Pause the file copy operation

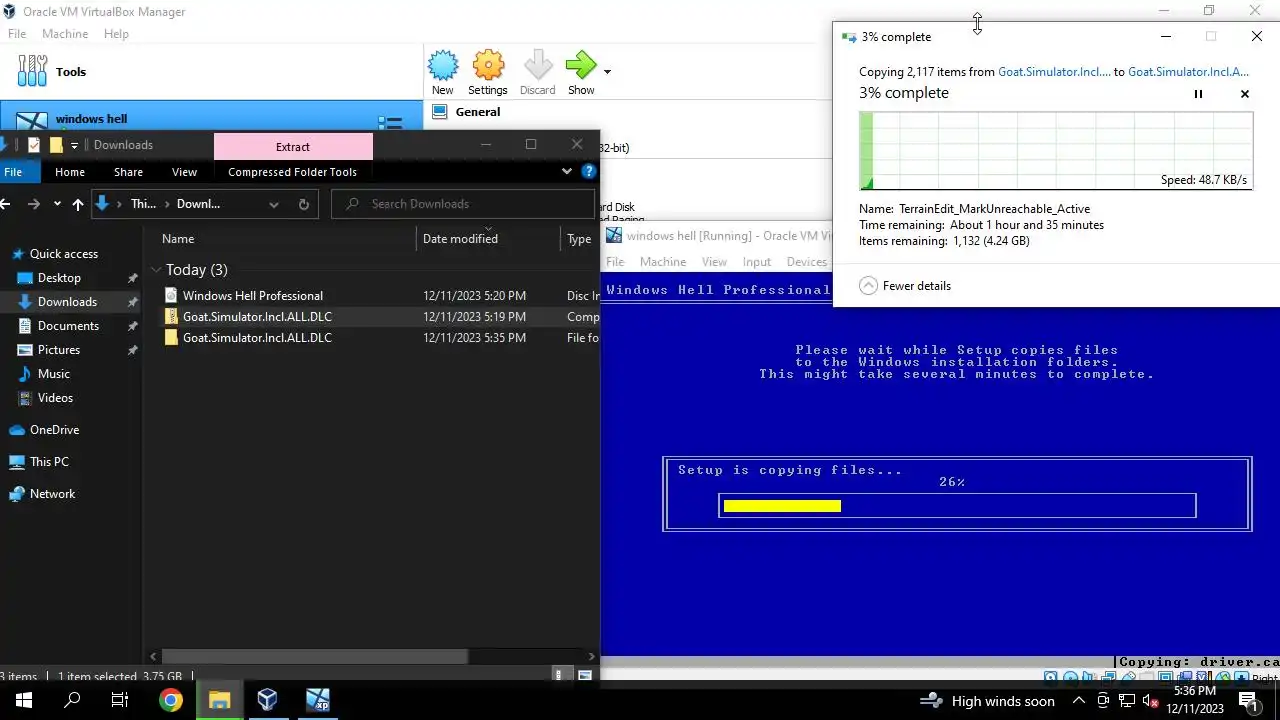[1198, 94]
